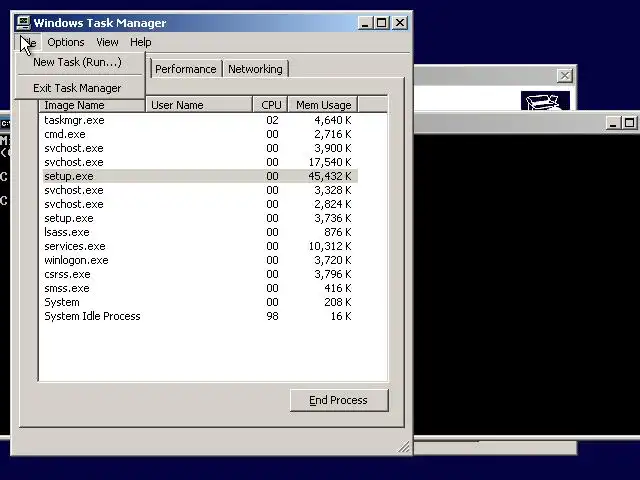Click the 10,312 K memory value
640x480 pixels.
coord(330,246)
